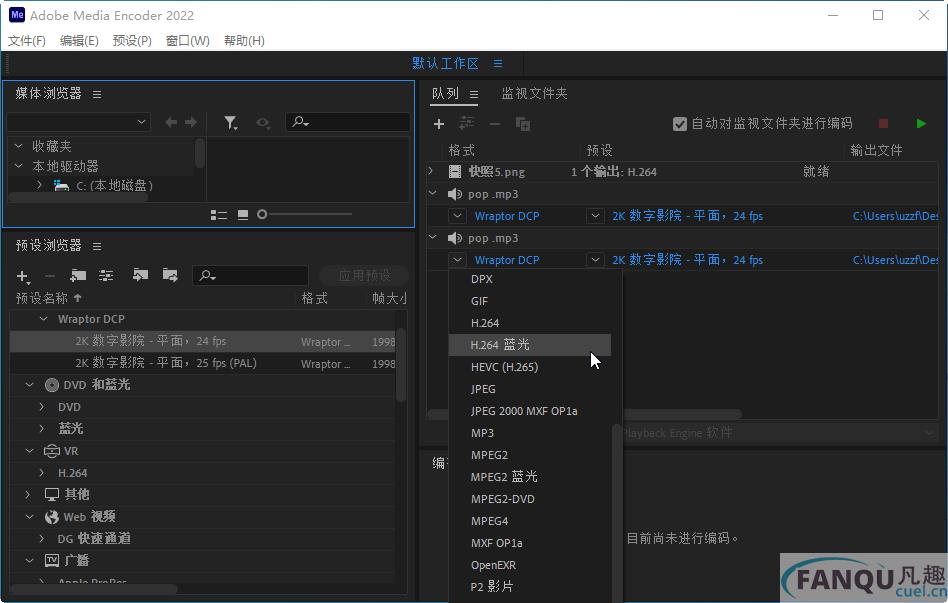Open the 帮助(H) menu
The image size is (948, 603).
coord(244,41)
